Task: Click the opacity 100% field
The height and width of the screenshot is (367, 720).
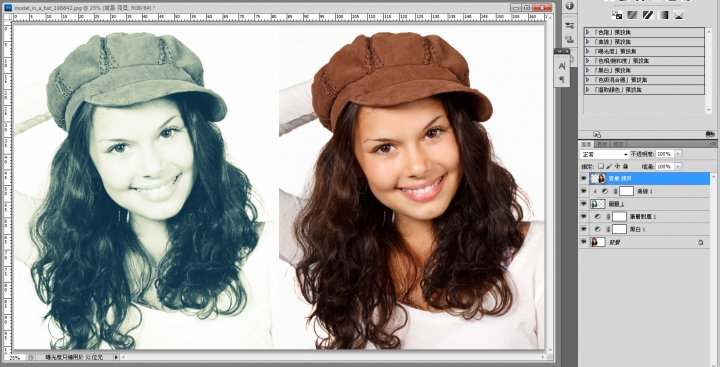Action: (x=664, y=154)
